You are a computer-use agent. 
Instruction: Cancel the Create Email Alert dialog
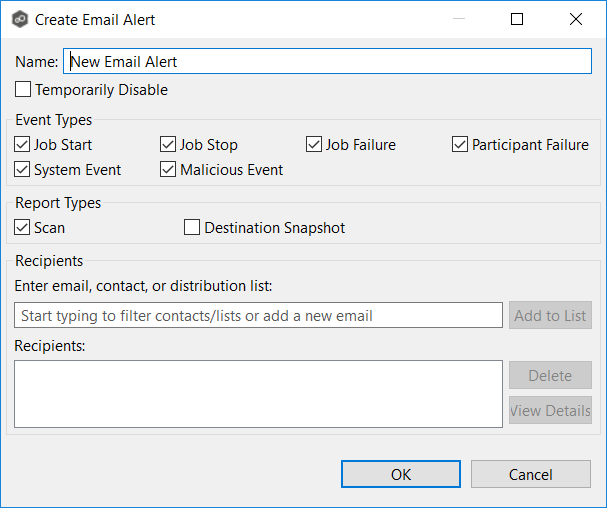tap(530, 474)
